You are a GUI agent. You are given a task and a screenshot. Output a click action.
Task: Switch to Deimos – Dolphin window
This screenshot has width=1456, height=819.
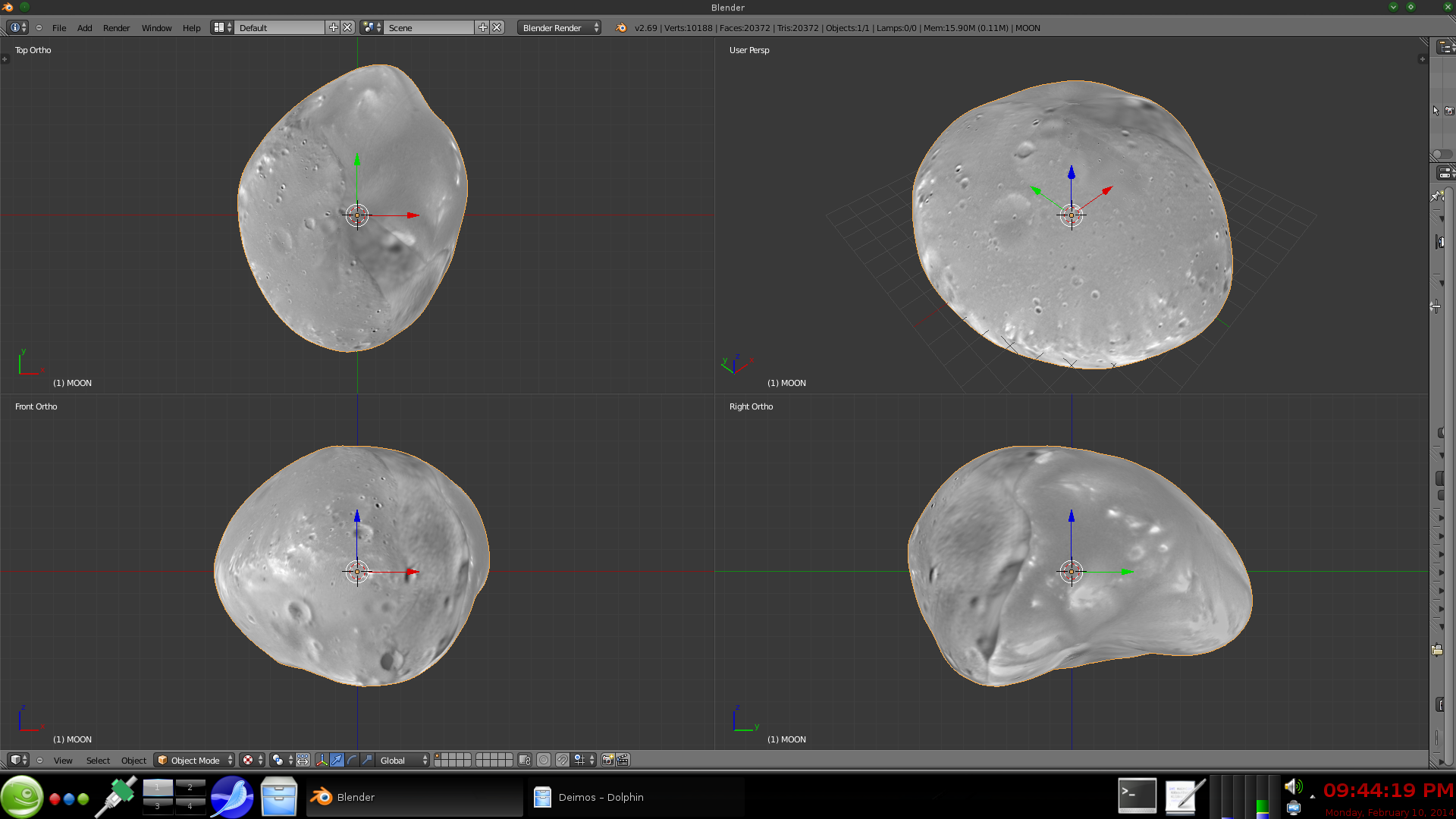(636, 797)
